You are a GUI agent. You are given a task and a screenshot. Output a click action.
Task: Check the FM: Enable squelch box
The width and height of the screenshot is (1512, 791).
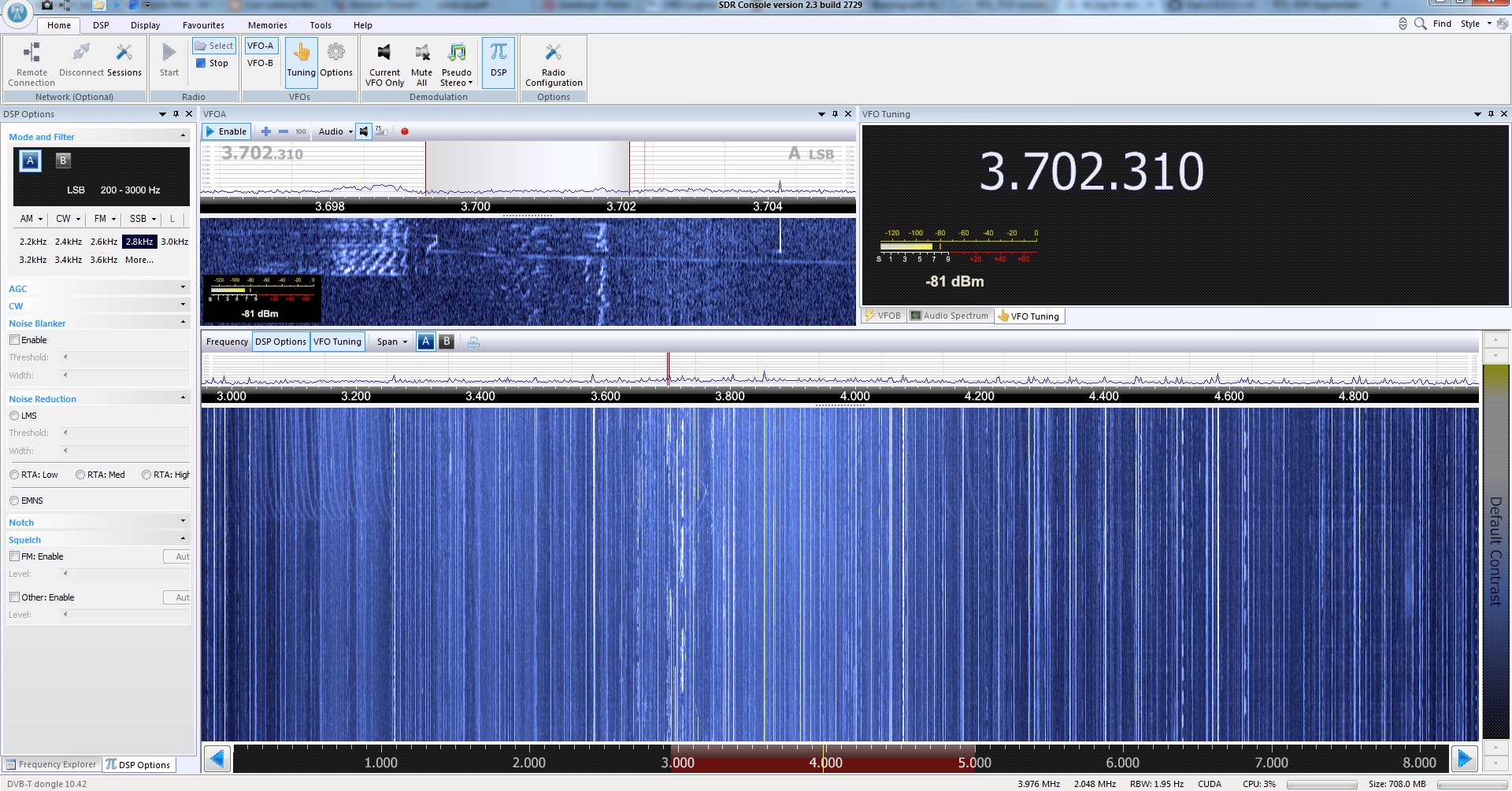click(x=15, y=556)
